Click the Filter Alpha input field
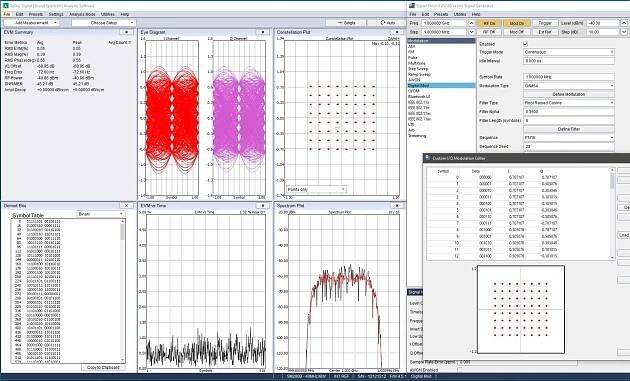The width and height of the screenshot is (630, 381). click(x=569, y=112)
